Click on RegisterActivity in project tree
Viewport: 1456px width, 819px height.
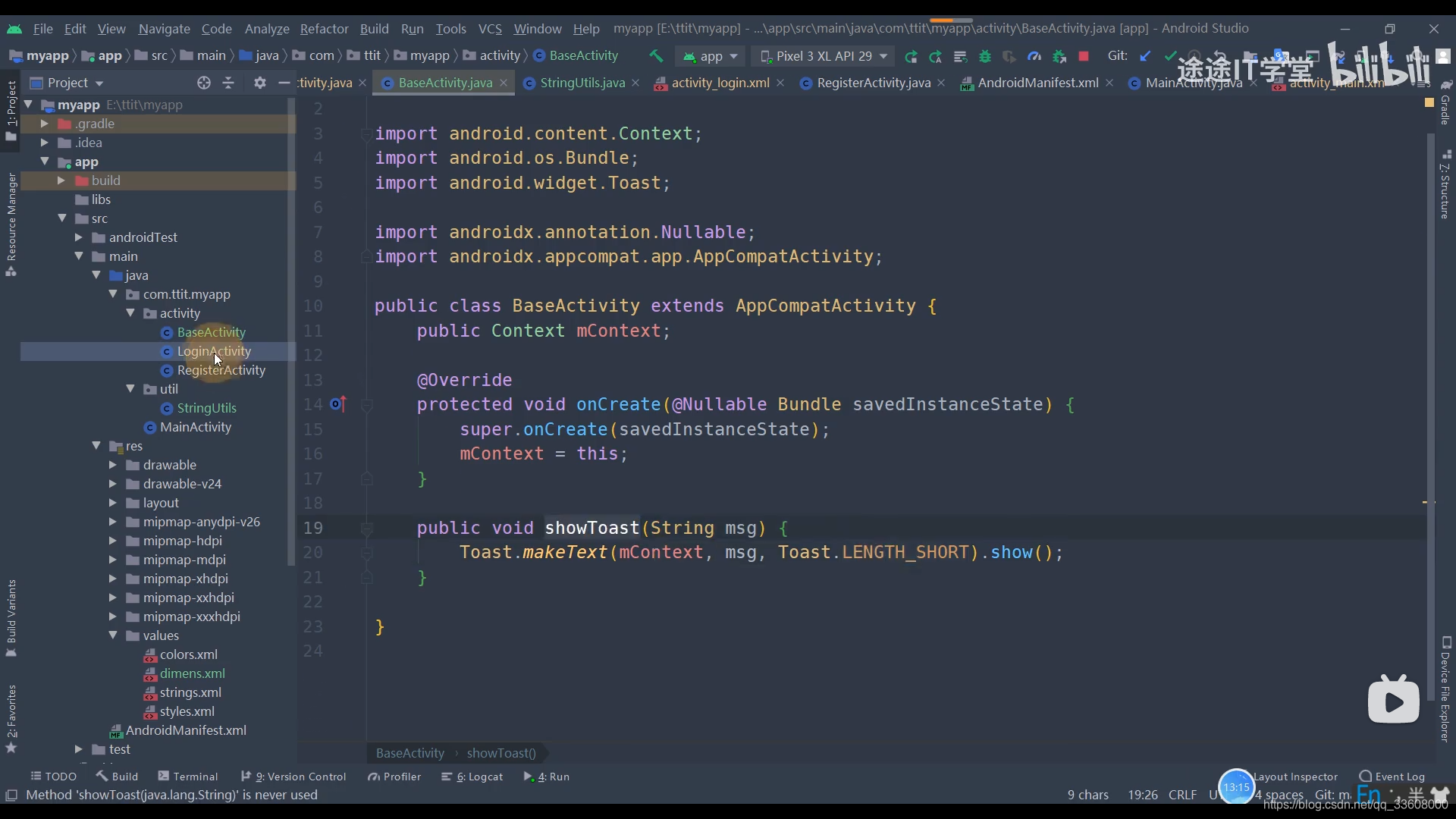220,370
